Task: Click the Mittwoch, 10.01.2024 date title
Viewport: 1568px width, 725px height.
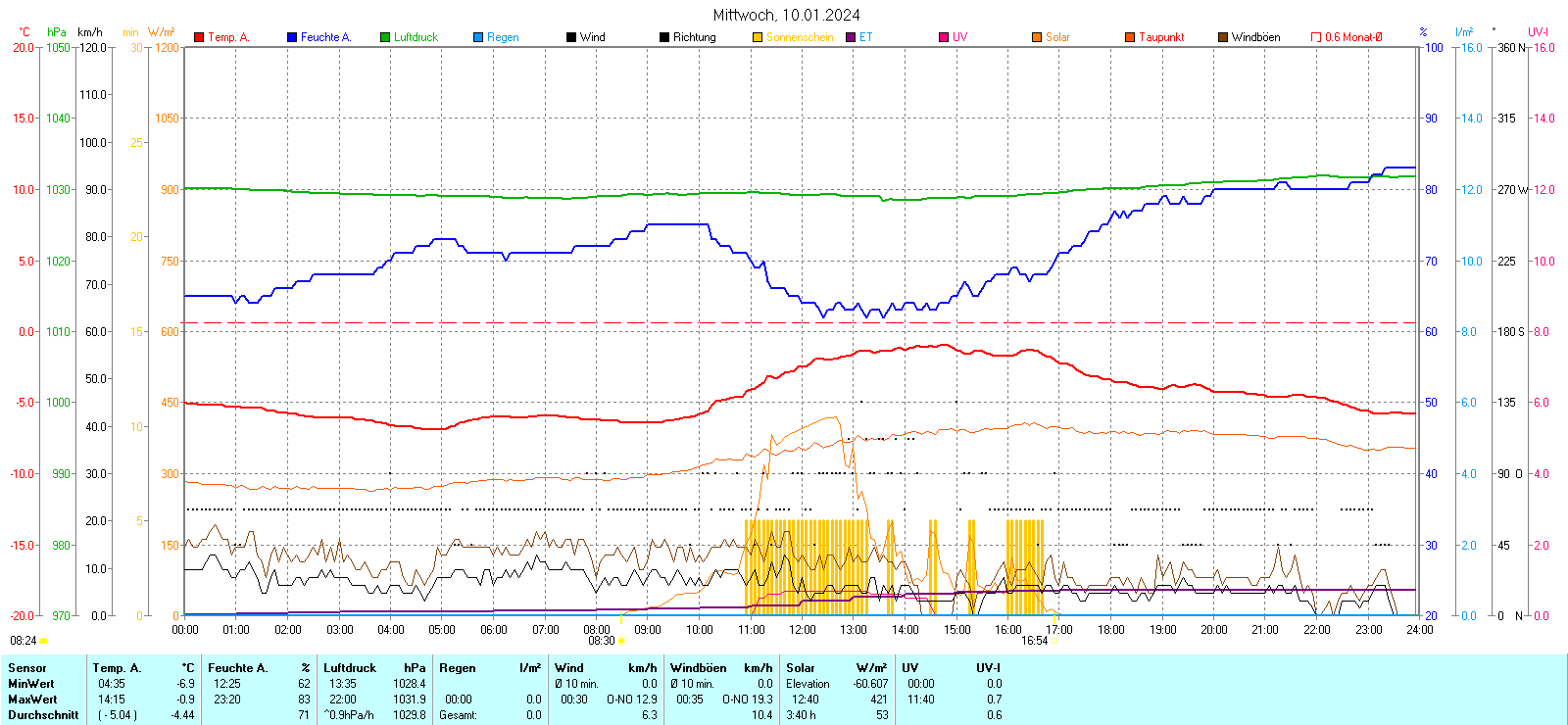Action: (x=786, y=15)
